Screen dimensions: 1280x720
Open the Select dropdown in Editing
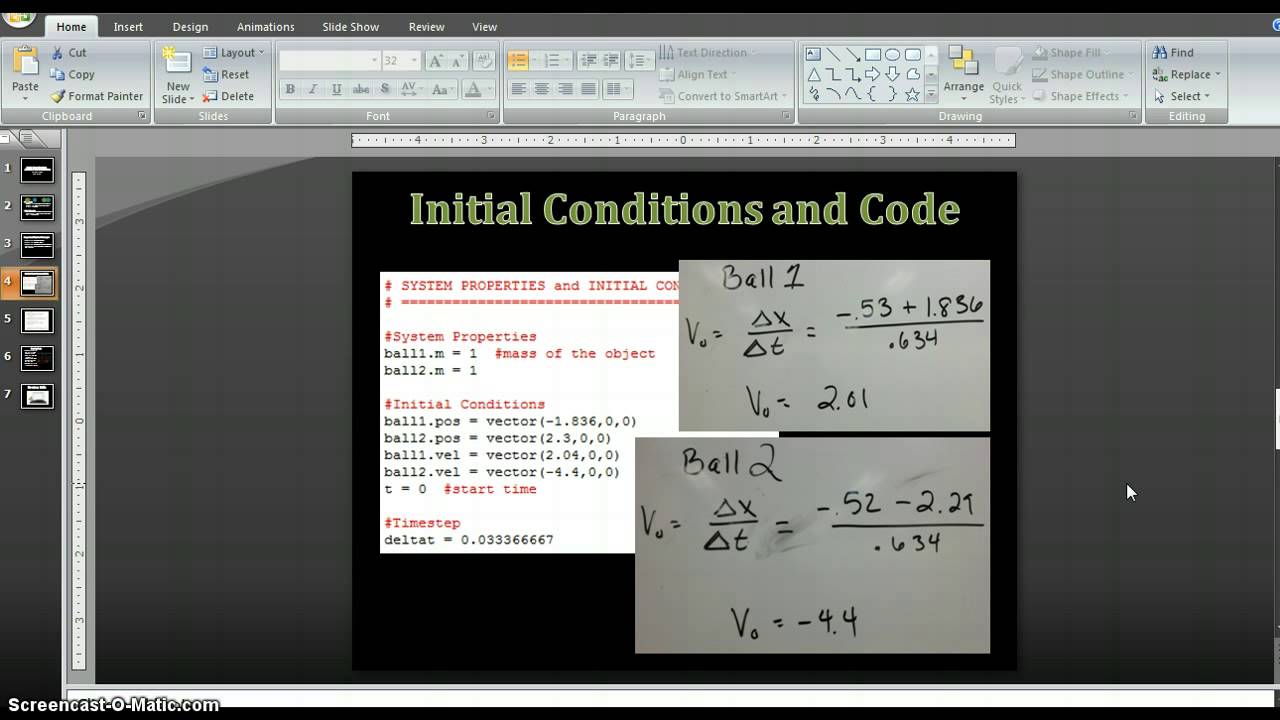pos(1183,96)
